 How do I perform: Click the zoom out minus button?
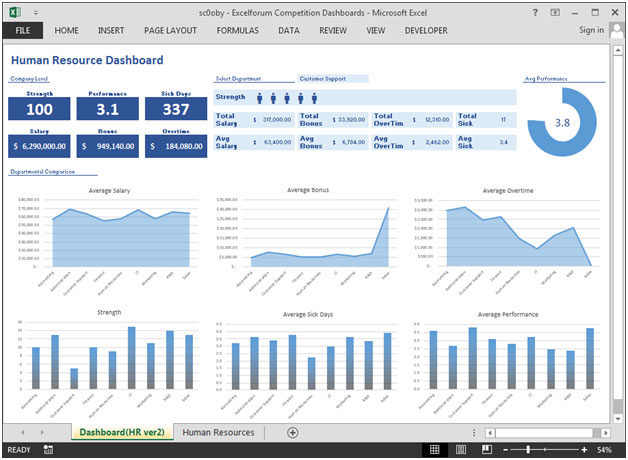pyautogui.click(x=505, y=450)
